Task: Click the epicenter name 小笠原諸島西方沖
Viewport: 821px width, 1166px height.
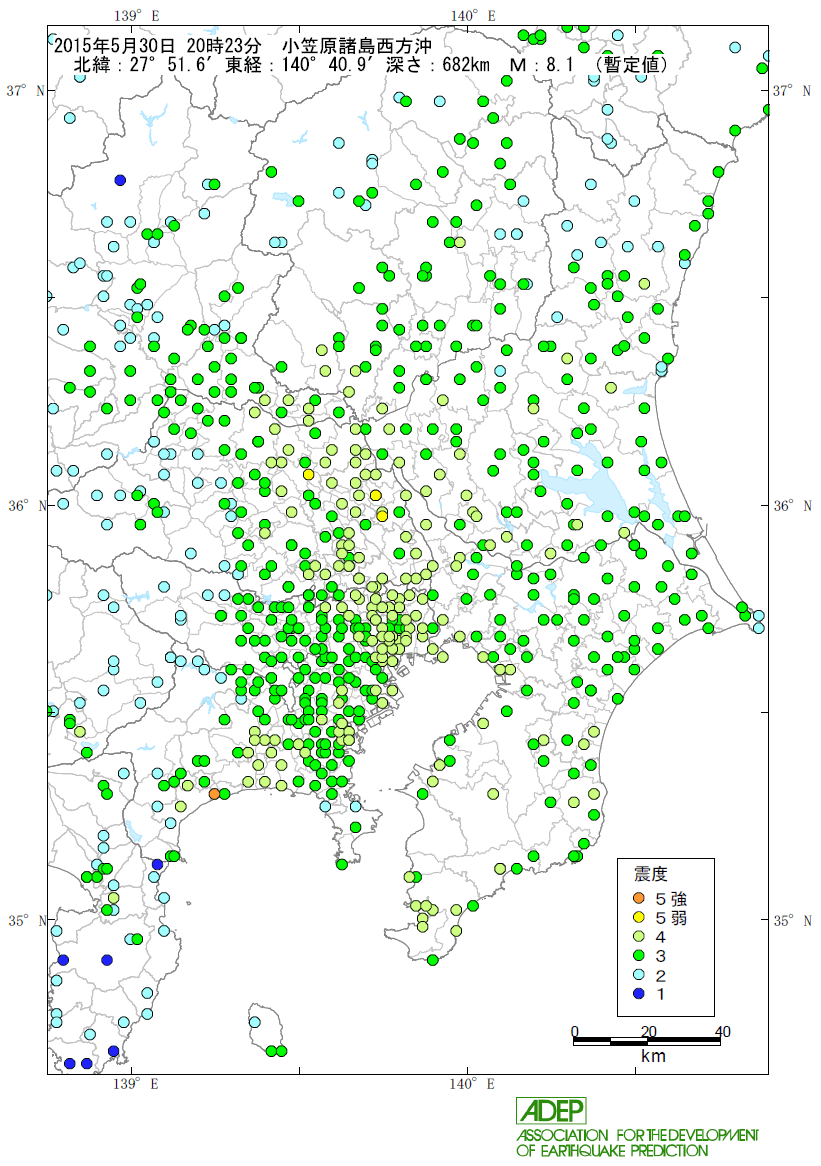Action: click(x=356, y=45)
